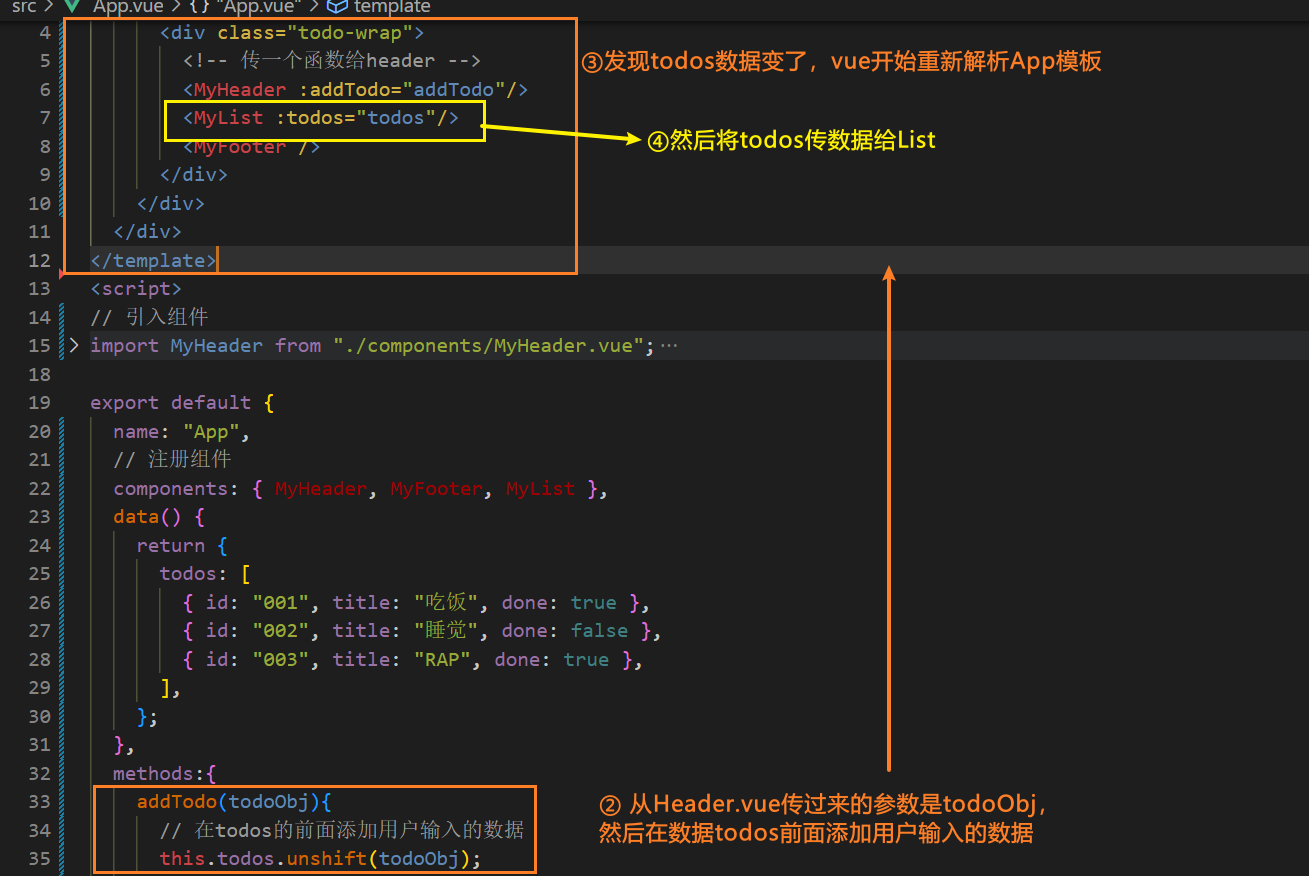
Task: Click line number 12 in the gutter
Action: (39, 261)
